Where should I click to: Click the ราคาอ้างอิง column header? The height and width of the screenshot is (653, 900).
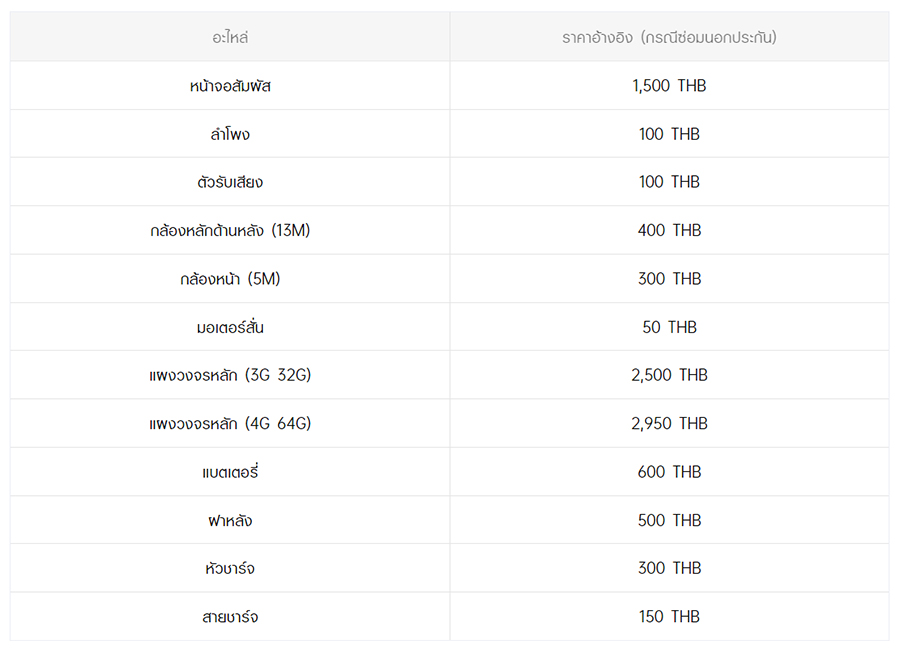[669, 37]
